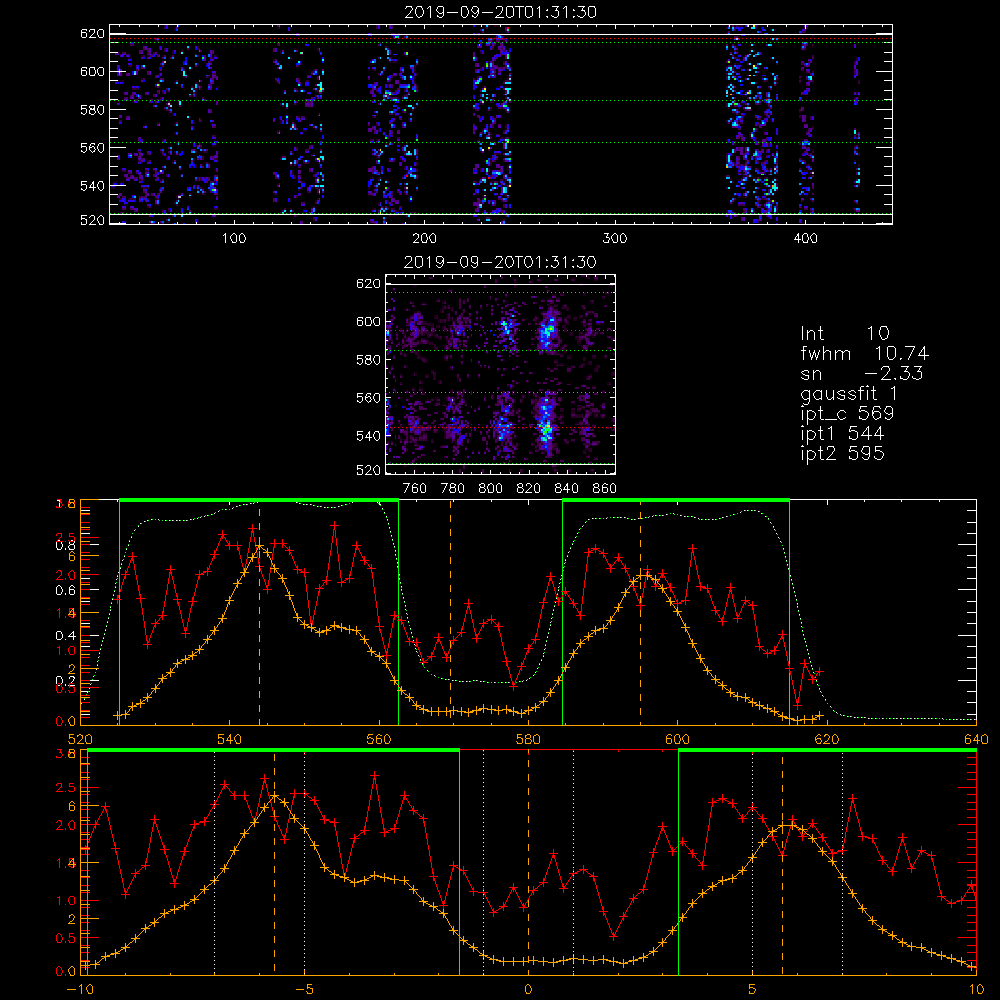Select the 'ipt_c 569' readout line

(847, 413)
